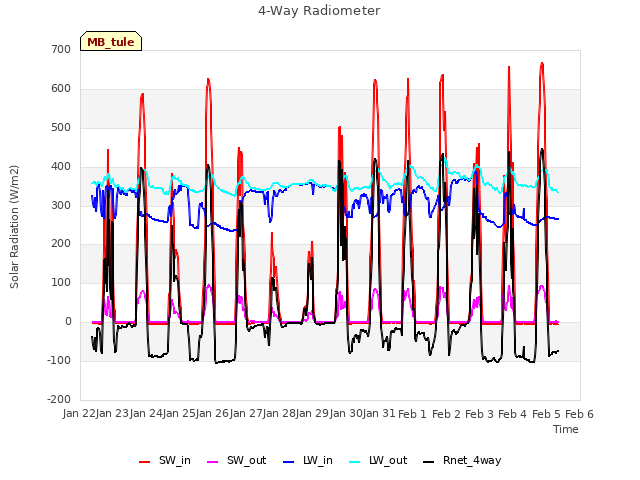The width and height of the screenshot is (640, 480).
Task: Toggle LW_out series in legend
Action: click(378, 461)
